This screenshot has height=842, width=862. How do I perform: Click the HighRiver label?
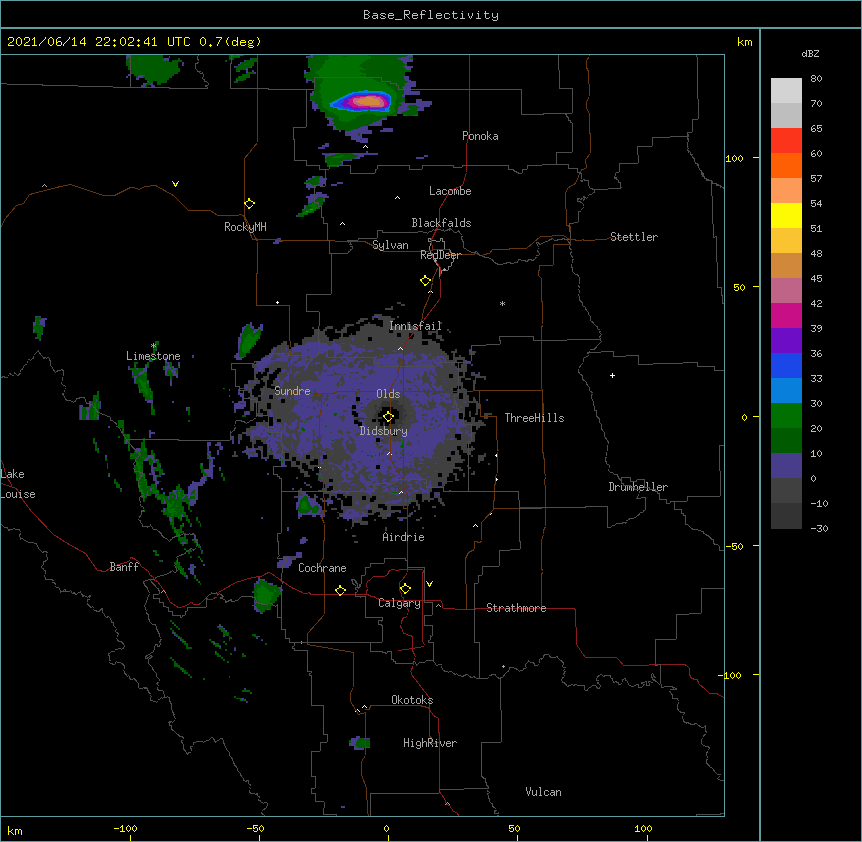pyautogui.click(x=430, y=743)
